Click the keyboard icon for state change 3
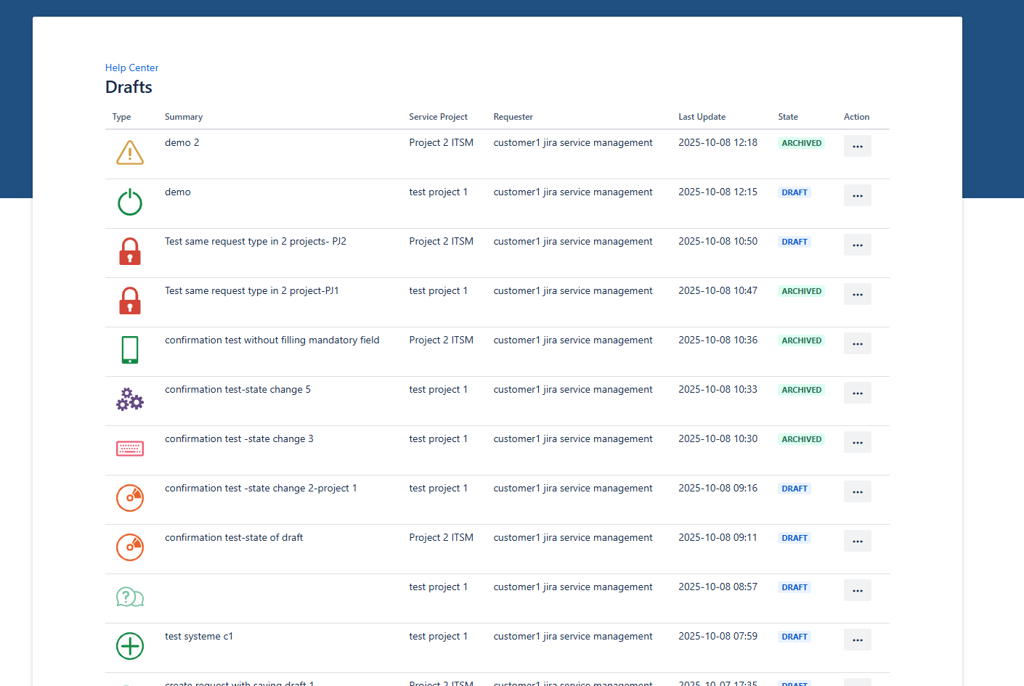 129,448
